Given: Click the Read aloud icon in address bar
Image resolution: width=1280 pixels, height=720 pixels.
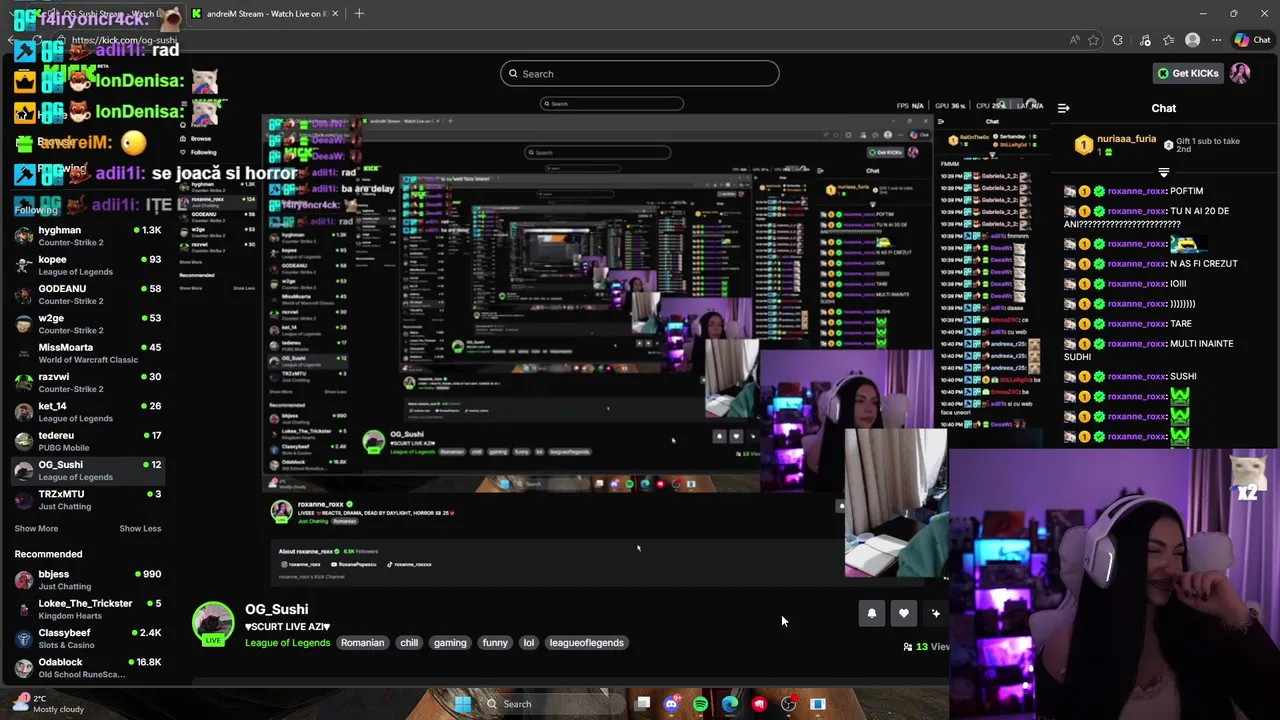Looking at the screenshot, I should (x=1074, y=40).
